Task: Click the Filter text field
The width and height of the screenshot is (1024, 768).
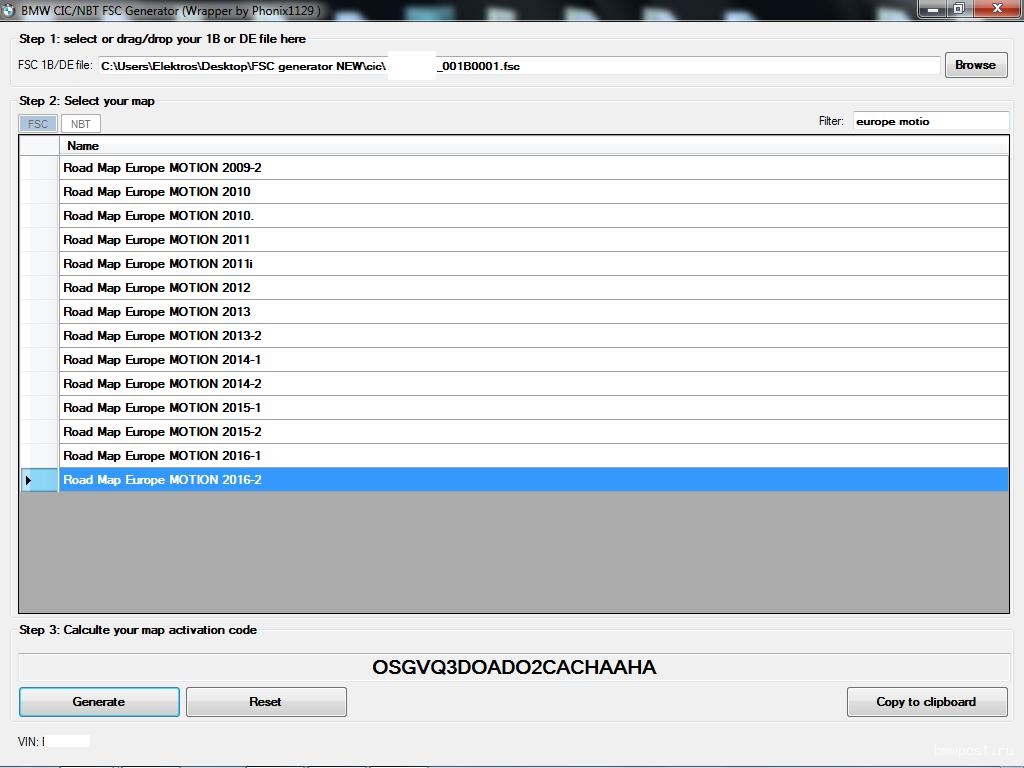Action: click(x=930, y=121)
